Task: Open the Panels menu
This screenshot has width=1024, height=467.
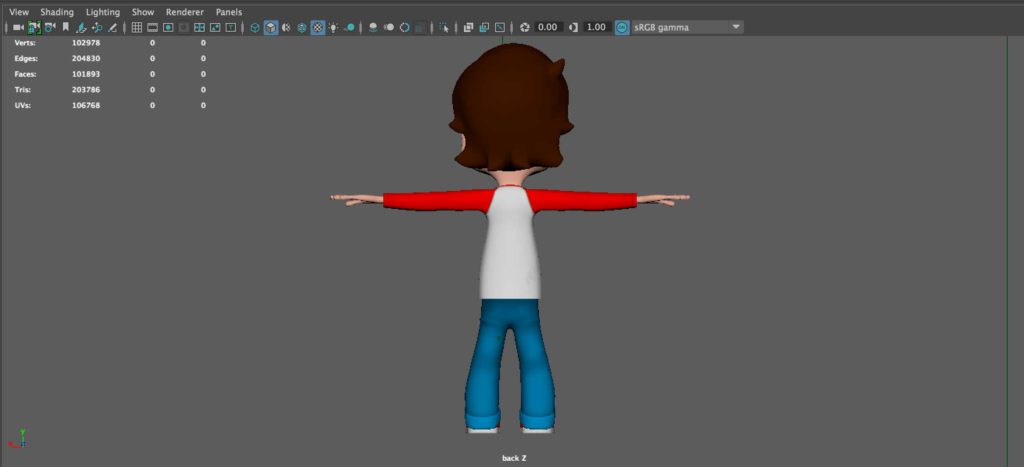Action: click(229, 12)
